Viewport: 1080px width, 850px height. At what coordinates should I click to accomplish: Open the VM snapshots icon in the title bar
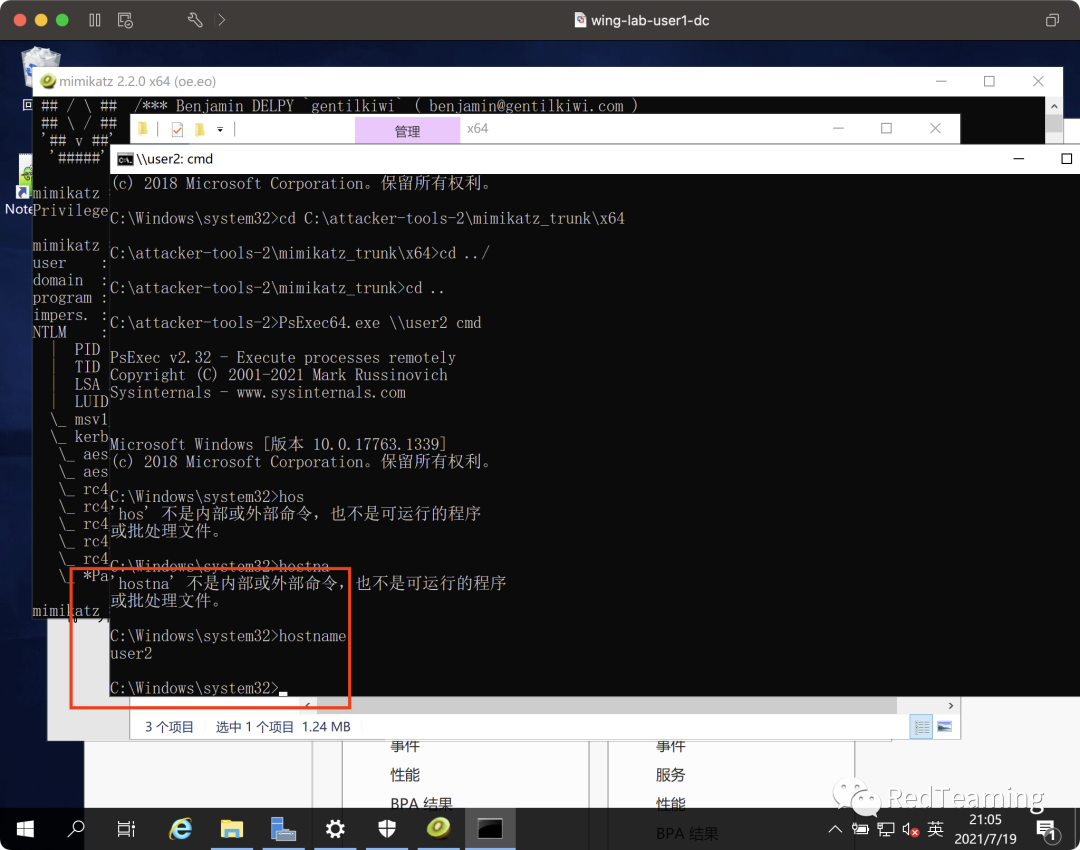pyautogui.click(x=125, y=20)
